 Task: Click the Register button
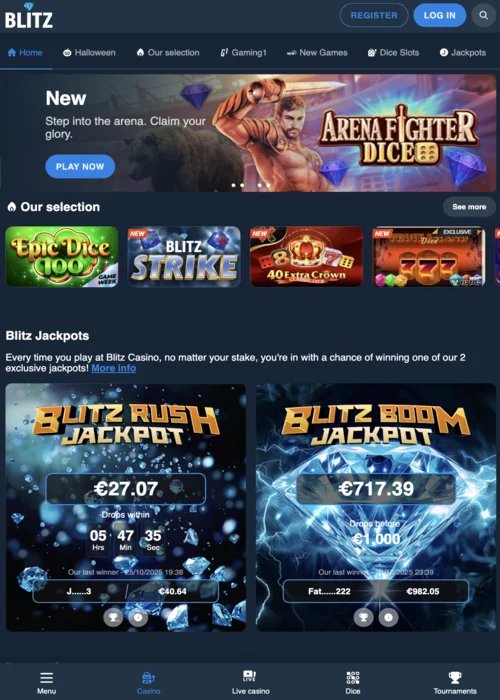tap(374, 15)
